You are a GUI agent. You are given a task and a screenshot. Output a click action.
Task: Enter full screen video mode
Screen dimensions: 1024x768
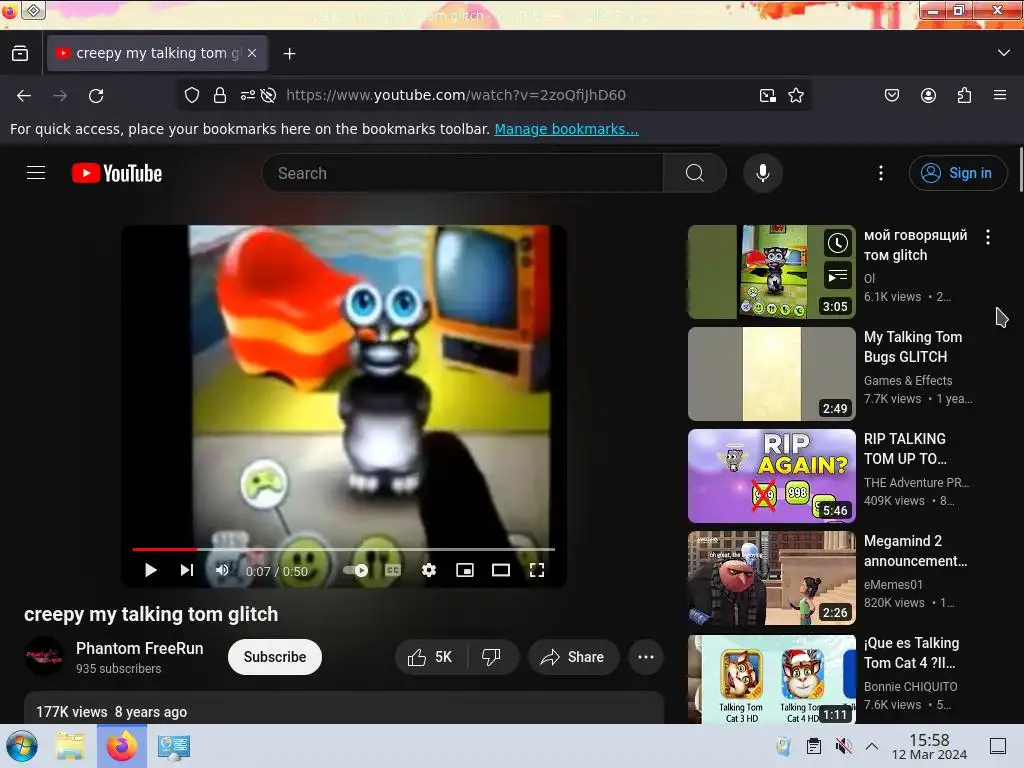(x=537, y=570)
